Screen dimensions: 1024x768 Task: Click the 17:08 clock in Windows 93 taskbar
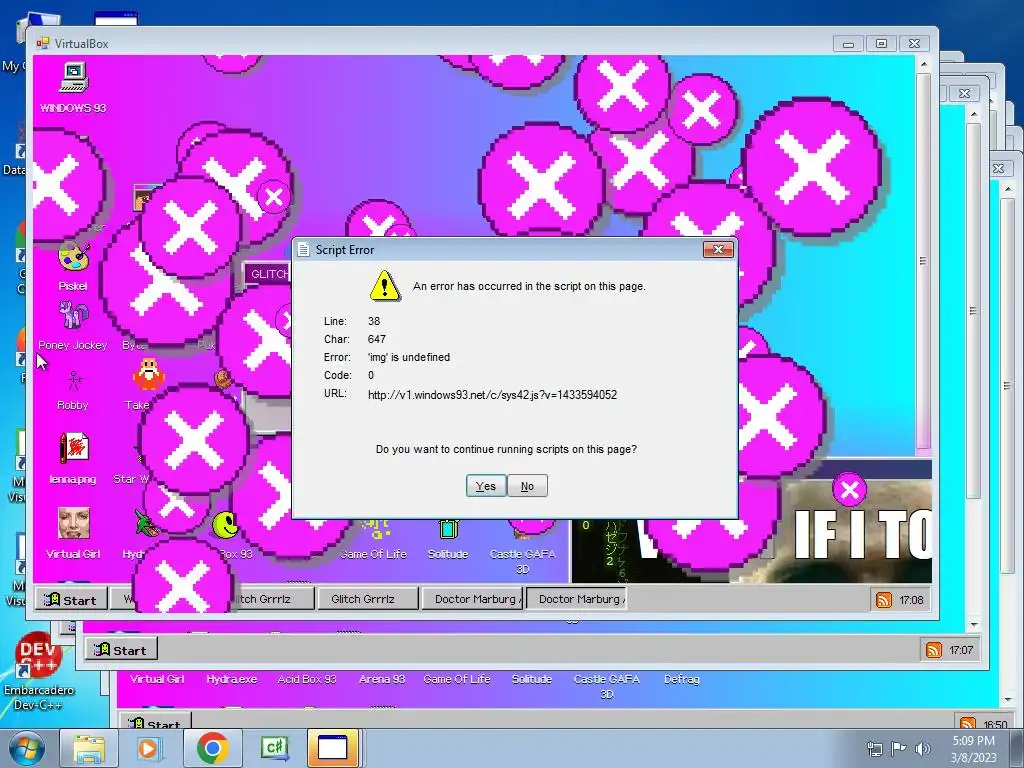[911, 600]
